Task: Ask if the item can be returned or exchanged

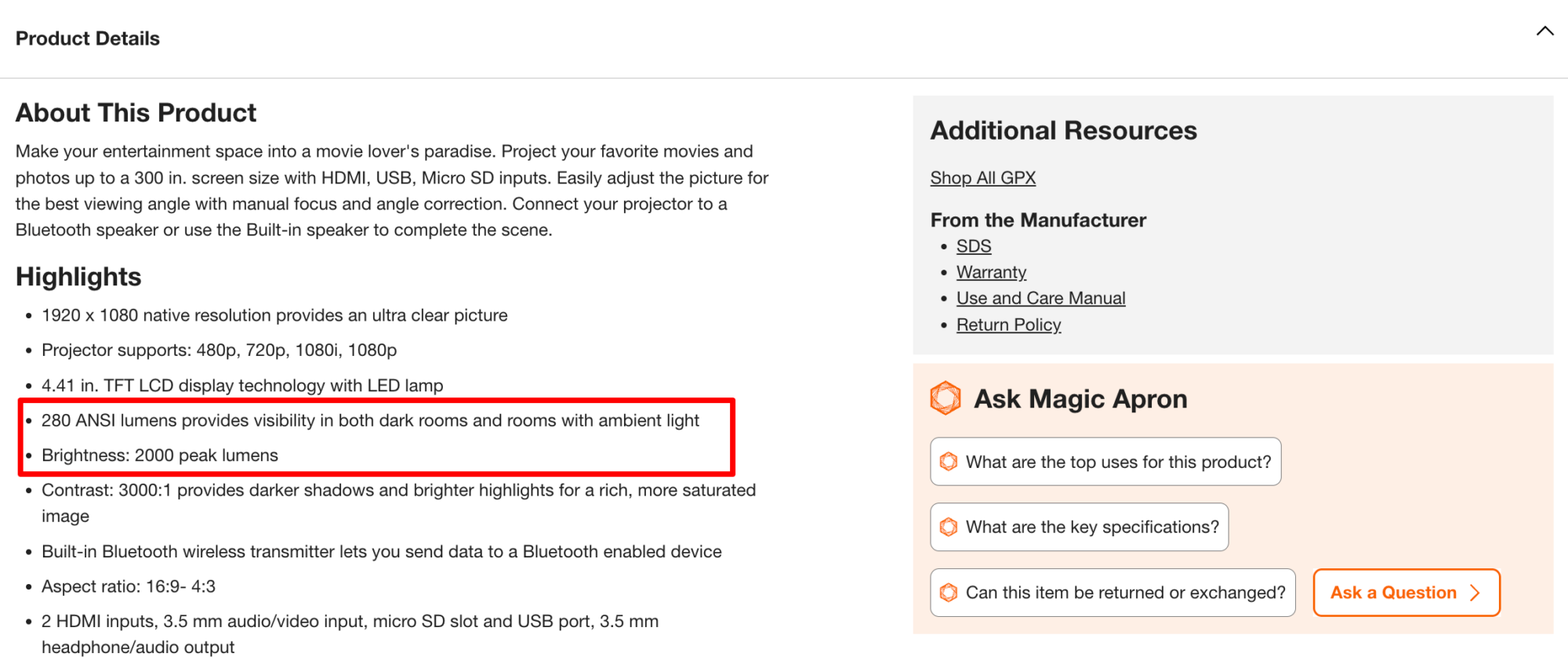Action: coord(1124,593)
